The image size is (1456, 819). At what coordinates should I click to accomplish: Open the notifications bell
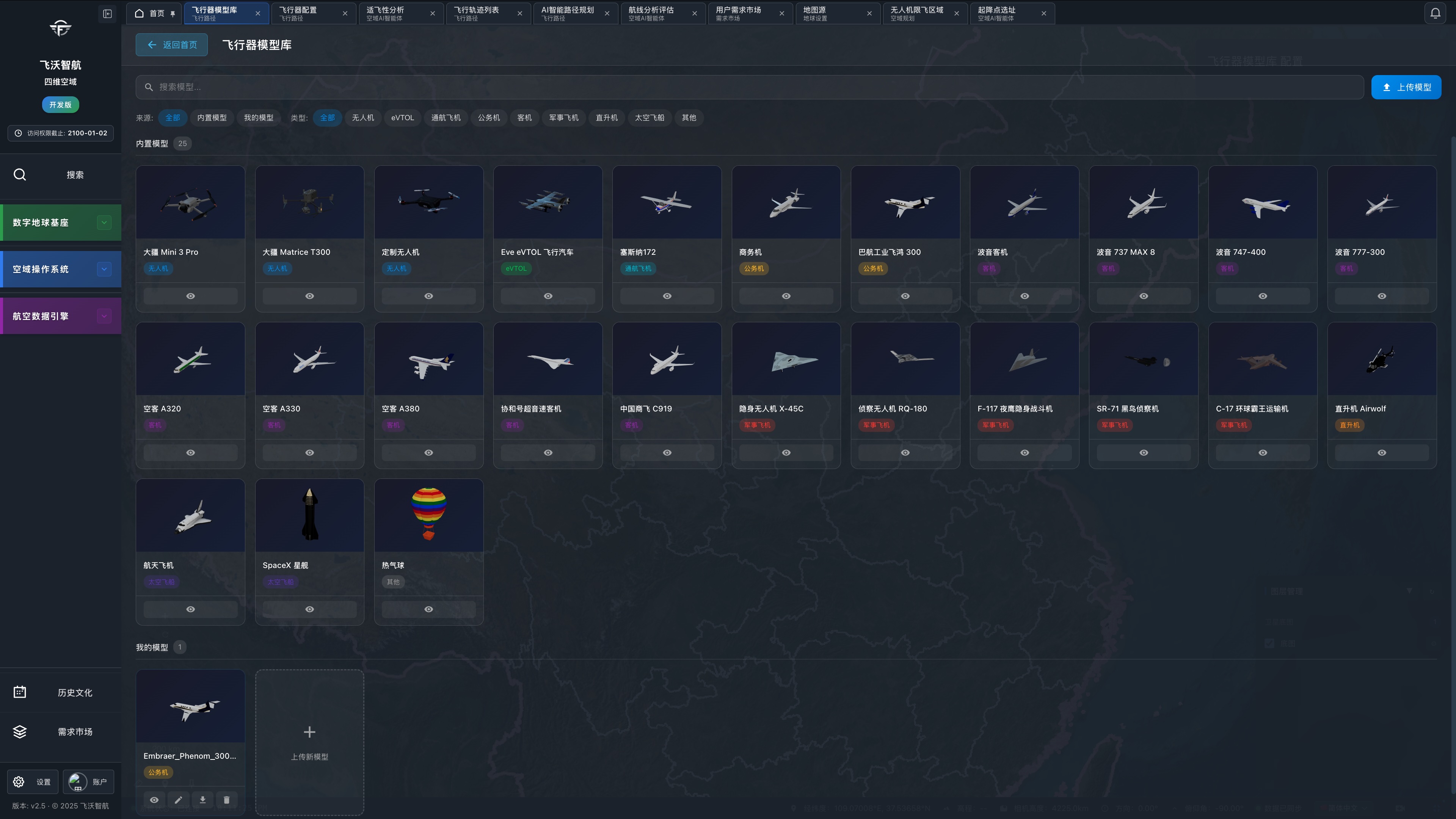(x=1435, y=13)
